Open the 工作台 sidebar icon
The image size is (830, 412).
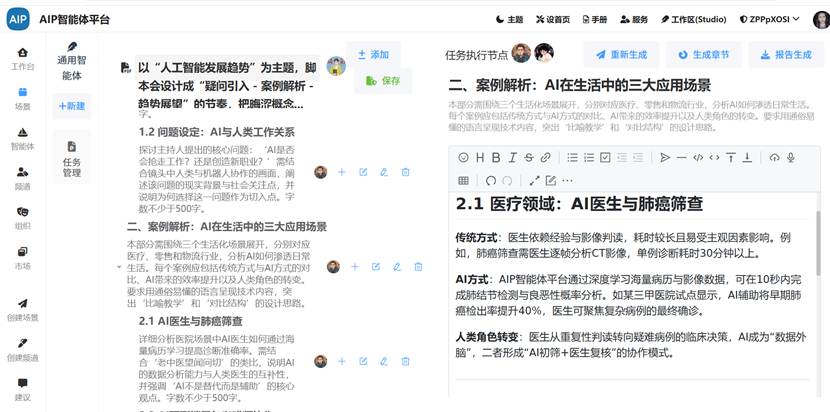click(22, 59)
